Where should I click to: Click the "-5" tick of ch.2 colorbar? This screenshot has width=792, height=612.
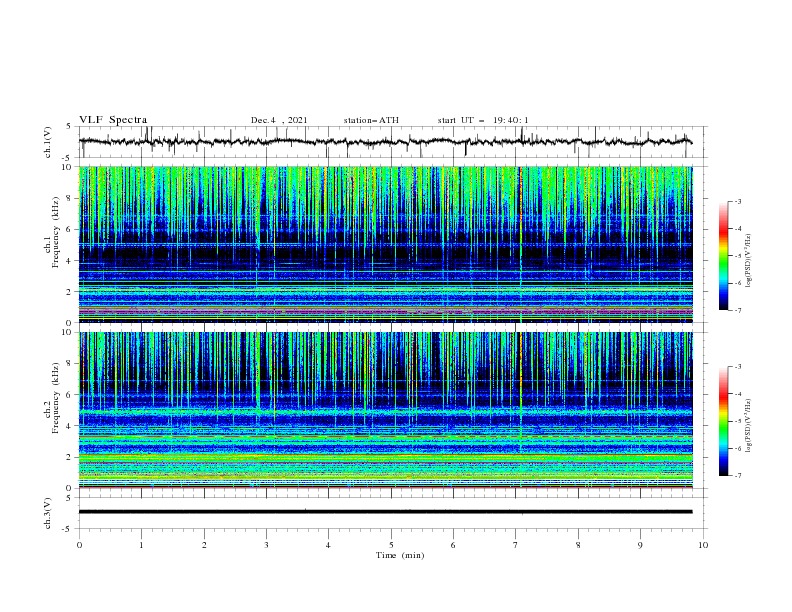pos(738,421)
